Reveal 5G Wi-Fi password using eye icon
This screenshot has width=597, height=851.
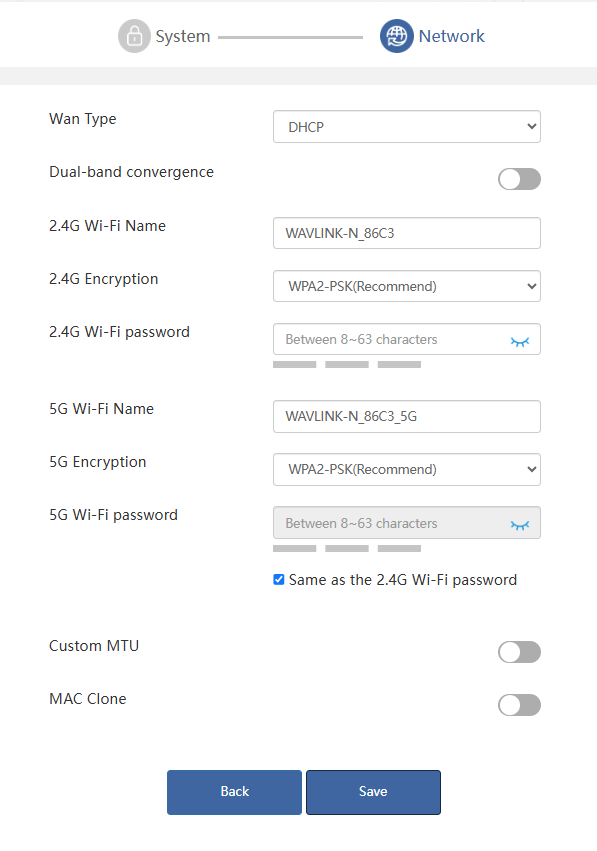[519, 525]
